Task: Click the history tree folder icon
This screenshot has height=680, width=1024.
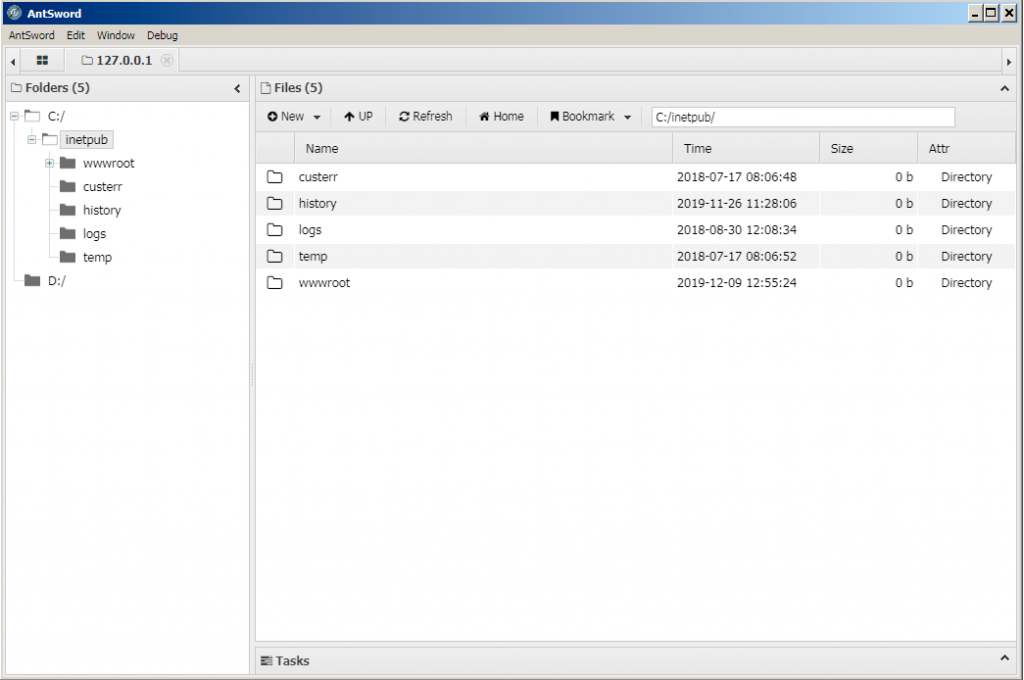Action: 68,210
